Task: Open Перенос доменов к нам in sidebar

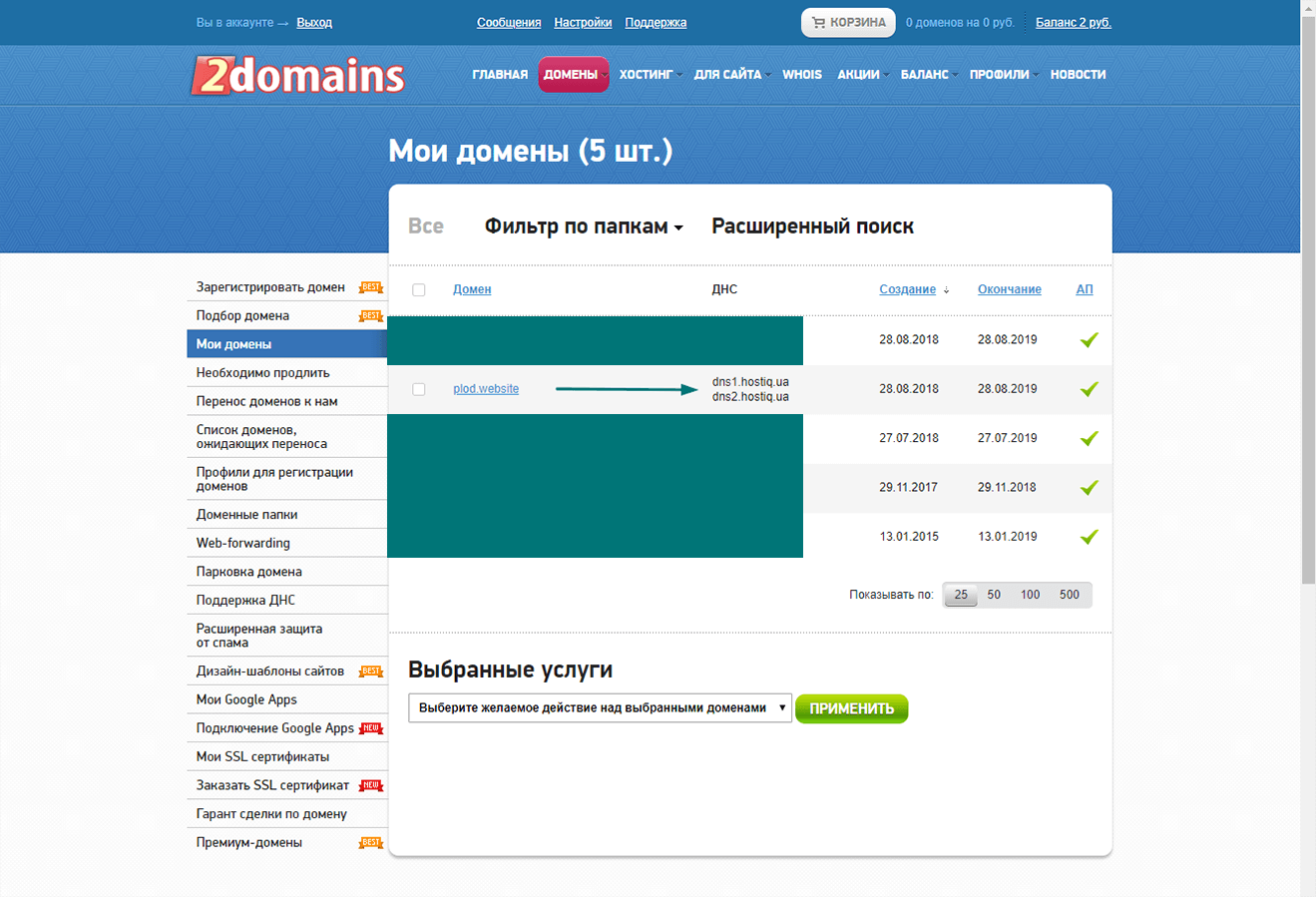Action: pyautogui.click(x=266, y=402)
